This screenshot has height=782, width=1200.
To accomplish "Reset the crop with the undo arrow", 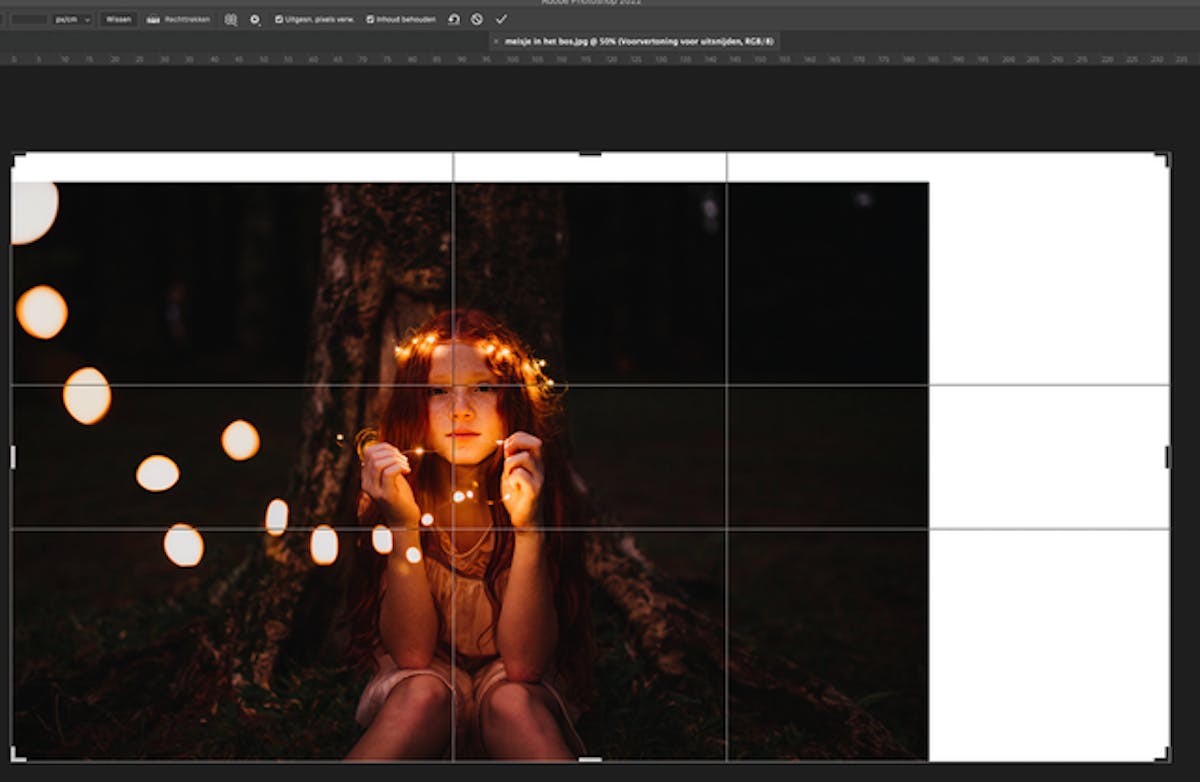I will pyautogui.click(x=454, y=19).
